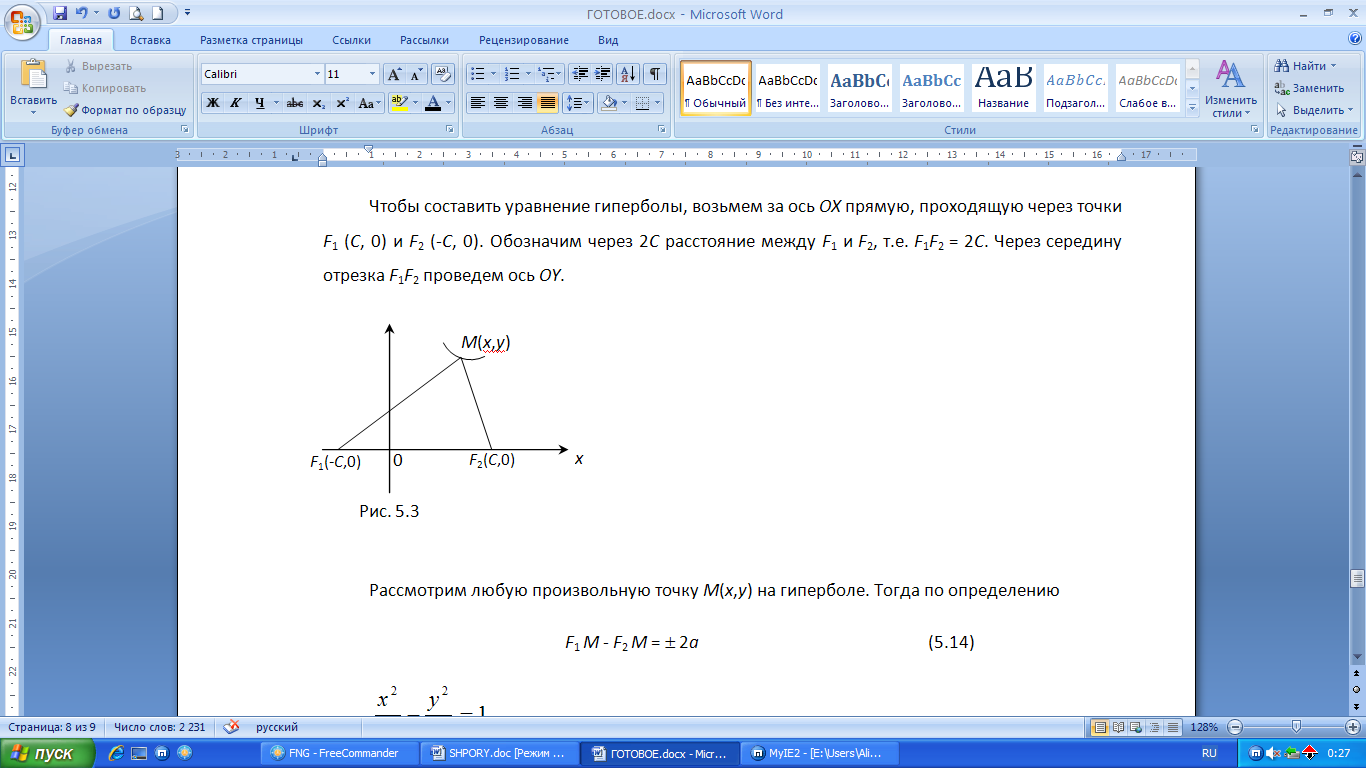Toggle paragraph marks display (¶)
Image resolution: width=1366 pixels, height=768 pixels.
coord(655,74)
